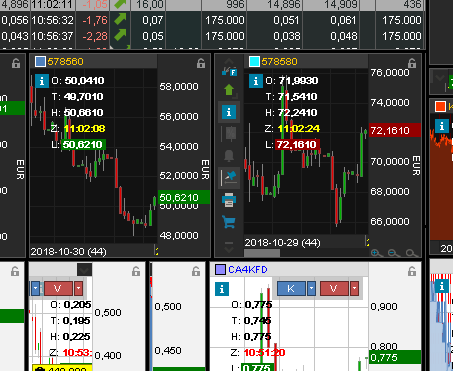Click the green 50,6210 price marker on the 578560 axis

184,197
